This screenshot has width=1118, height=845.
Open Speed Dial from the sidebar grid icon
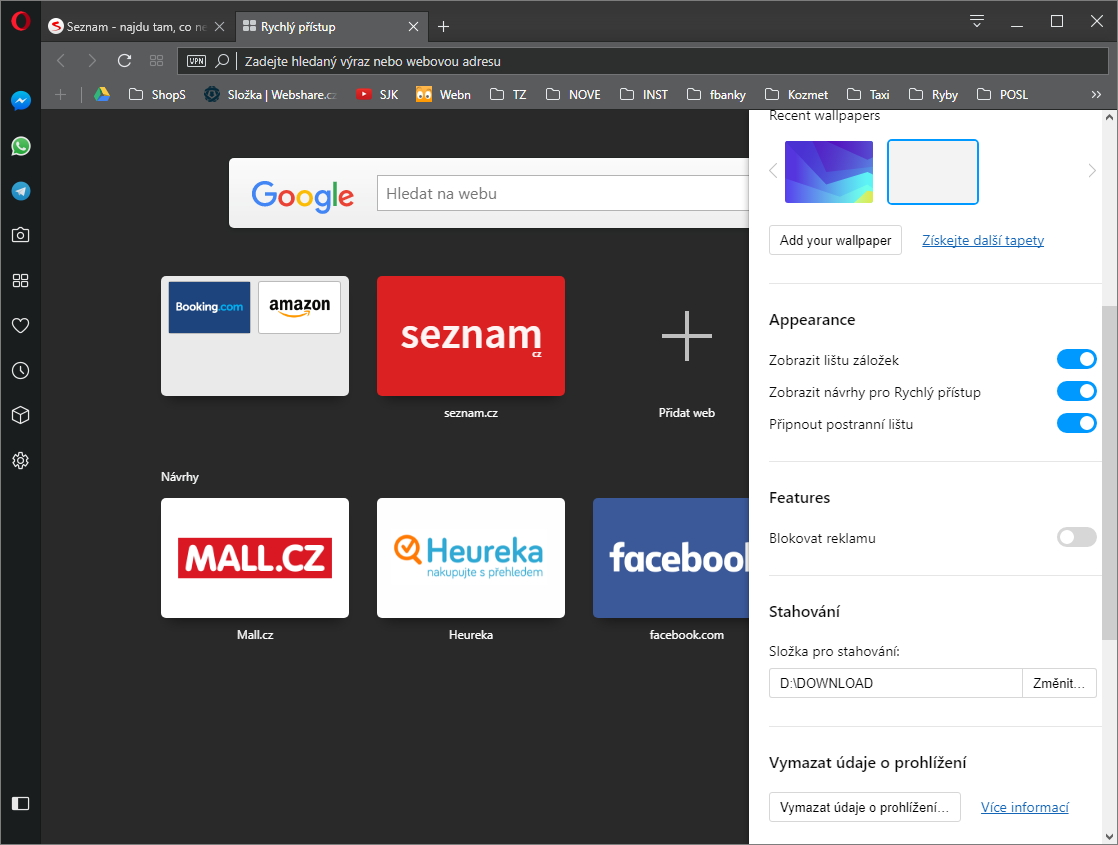(x=21, y=280)
